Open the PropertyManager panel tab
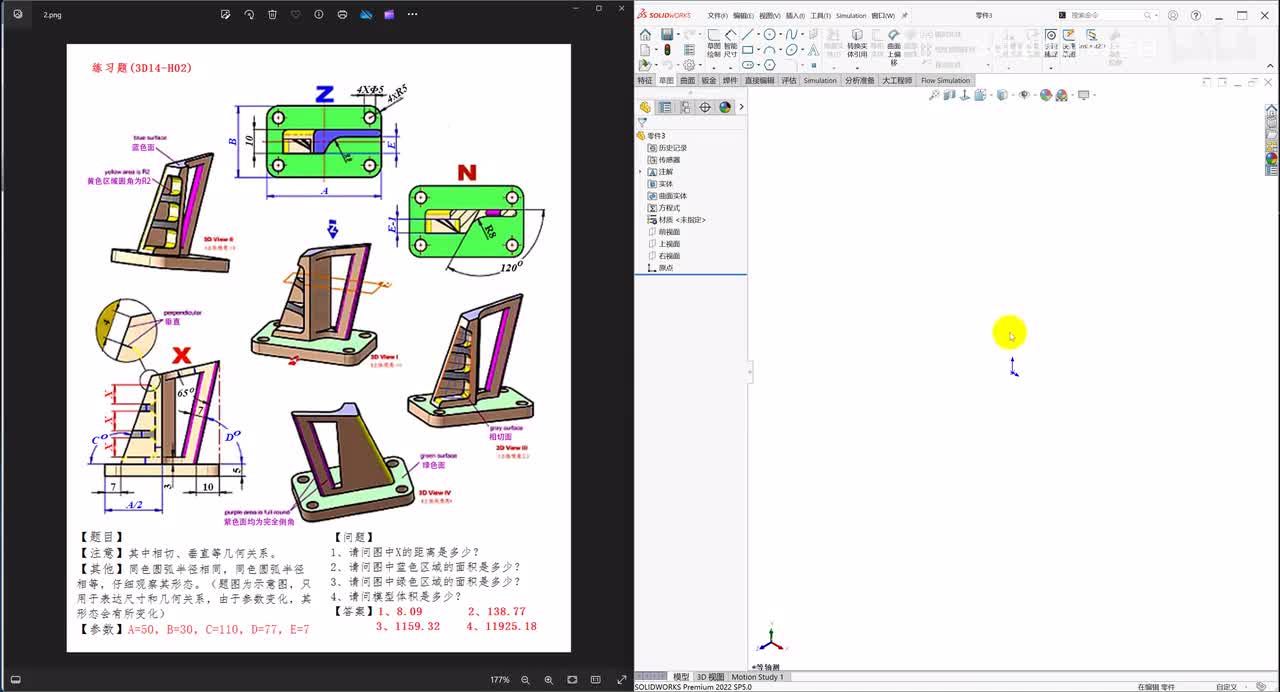Image resolution: width=1280 pixels, height=692 pixels. pos(665,107)
